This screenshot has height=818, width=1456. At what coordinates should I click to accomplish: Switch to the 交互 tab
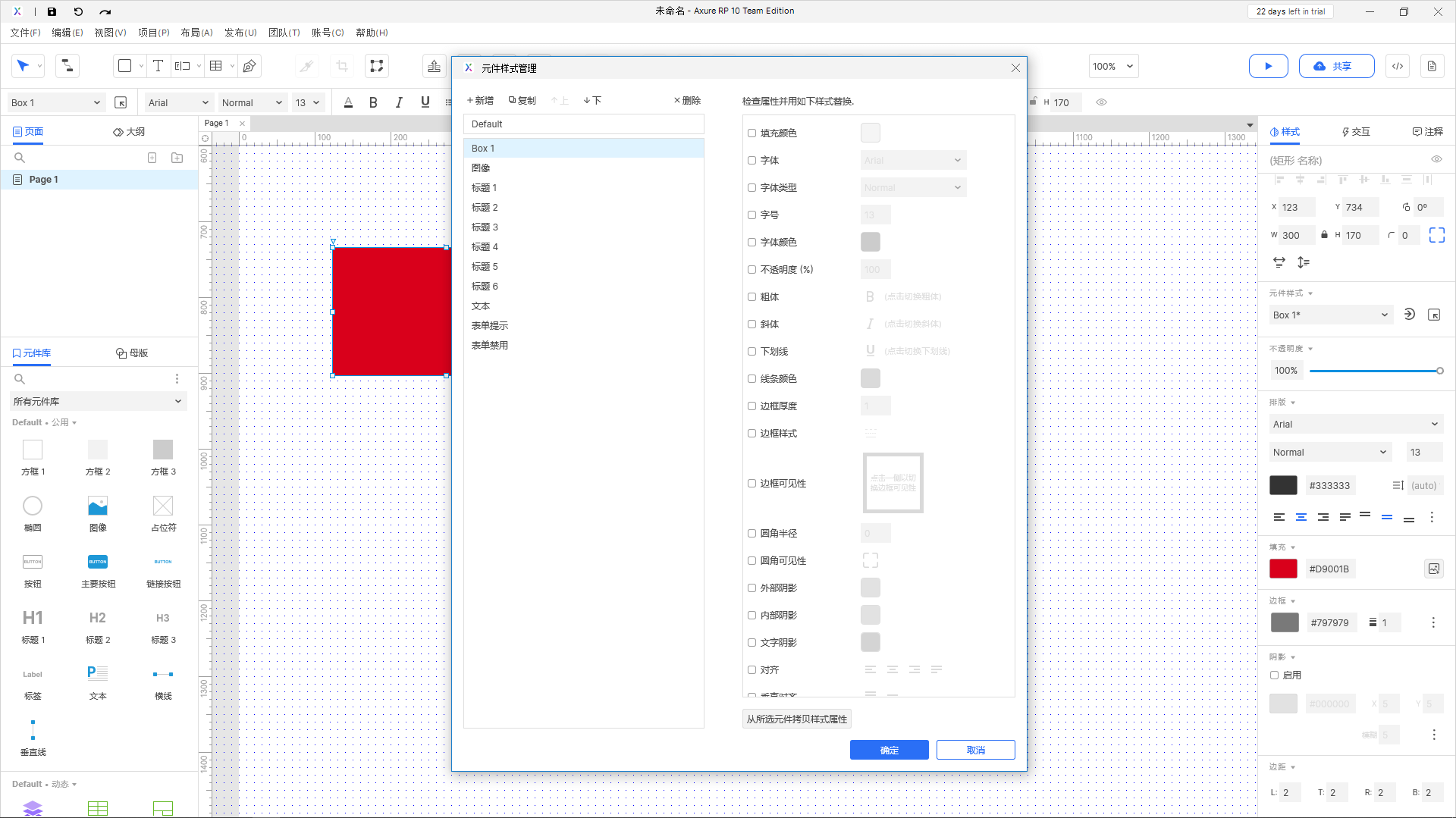click(1356, 131)
